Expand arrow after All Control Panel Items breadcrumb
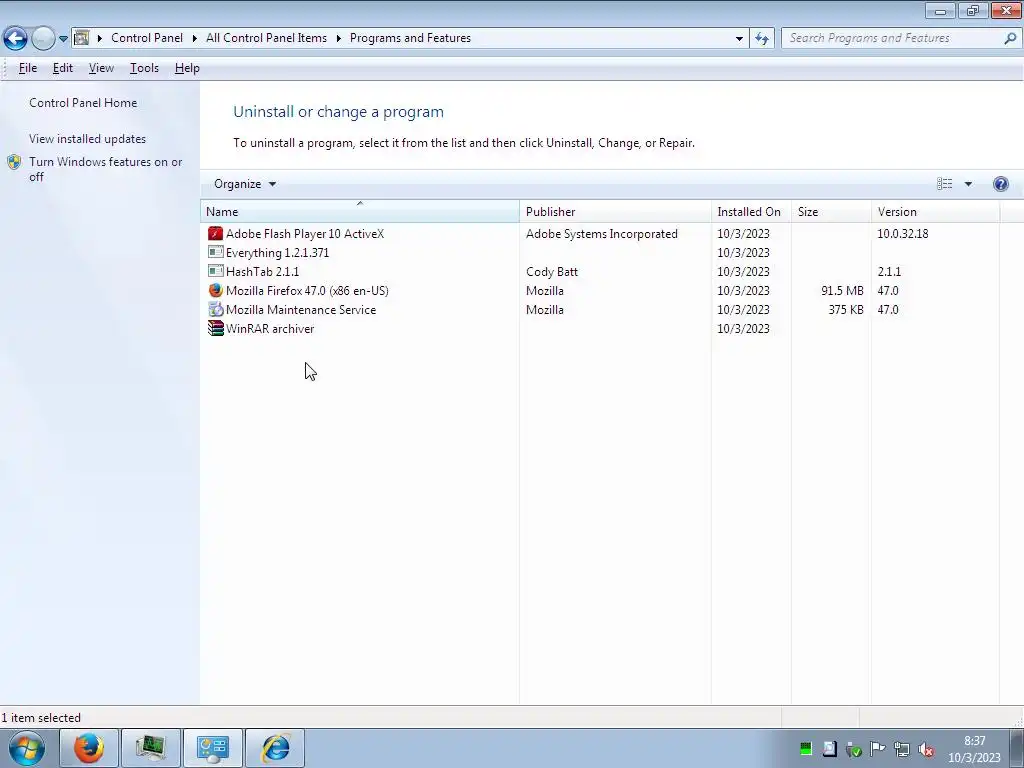 coord(338,39)
